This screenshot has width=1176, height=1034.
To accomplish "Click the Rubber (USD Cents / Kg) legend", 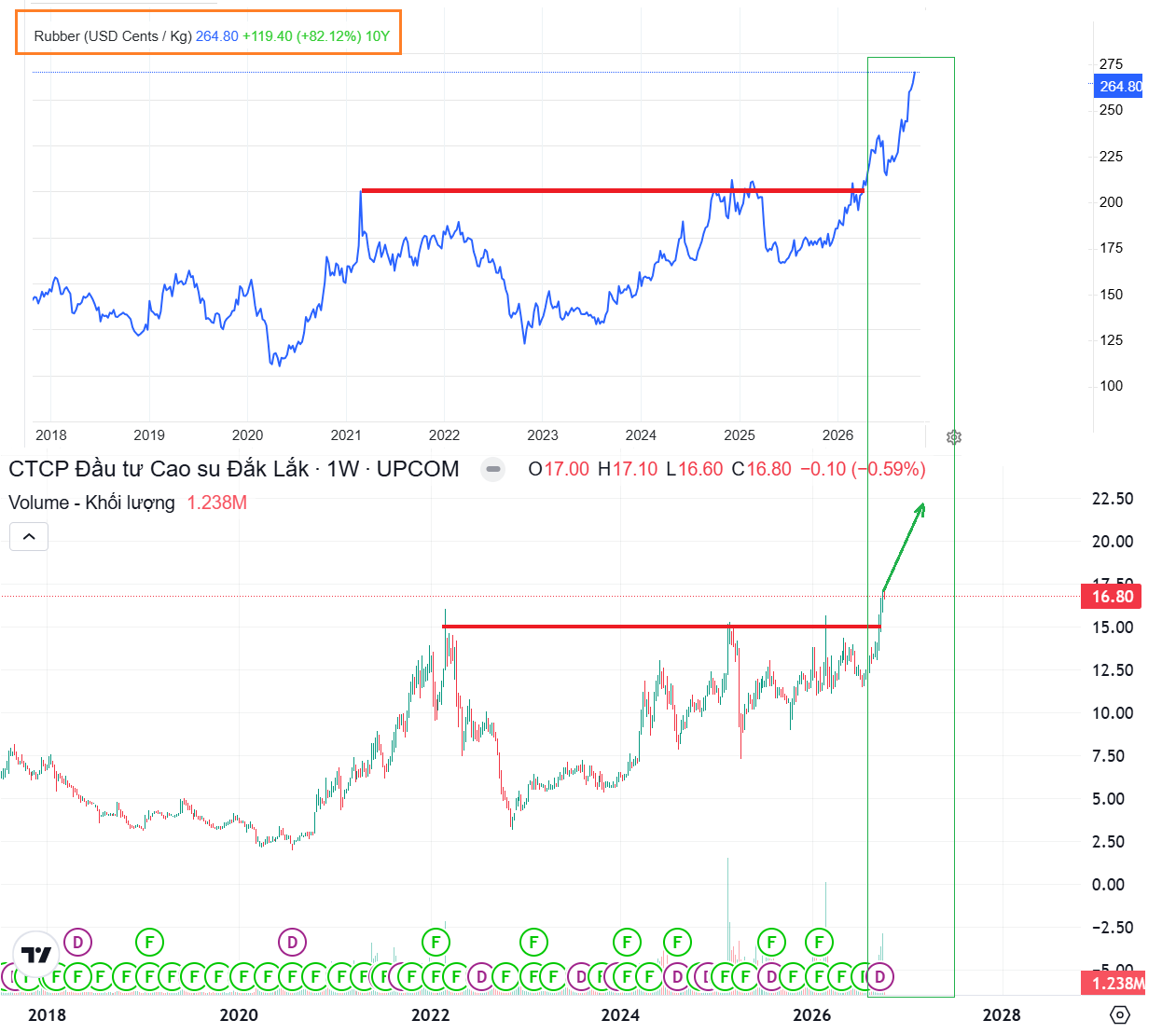I will (x=113, y=36).
